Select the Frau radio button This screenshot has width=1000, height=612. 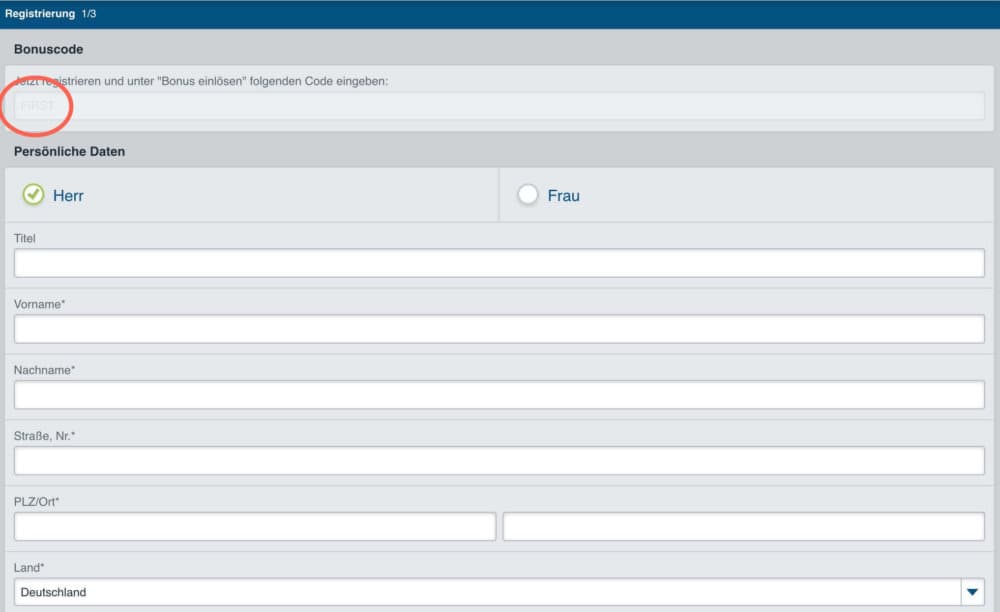tap(528, 195)
